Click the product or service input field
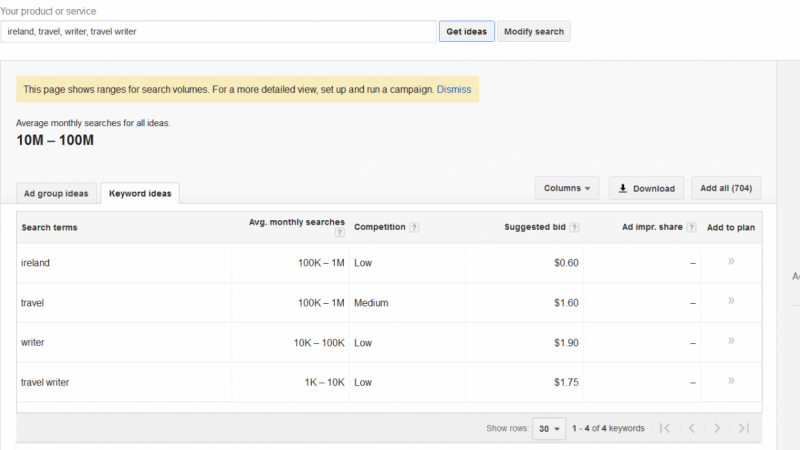 218,32
